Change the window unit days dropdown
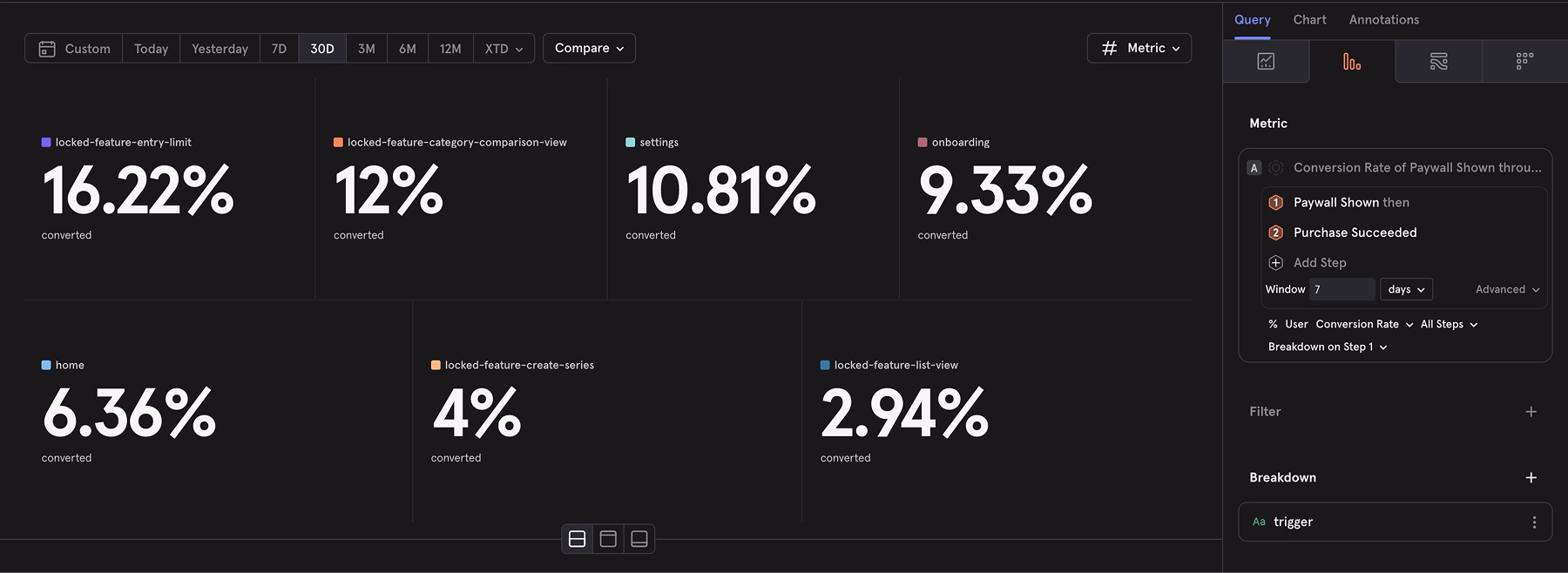1568x573 pixels. point(1406,289)
